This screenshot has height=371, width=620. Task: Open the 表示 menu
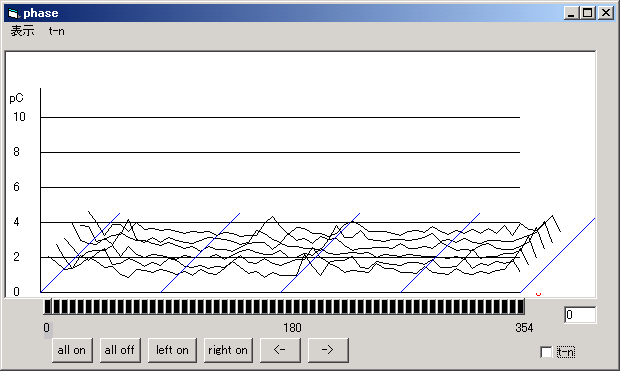click(22, 31)
